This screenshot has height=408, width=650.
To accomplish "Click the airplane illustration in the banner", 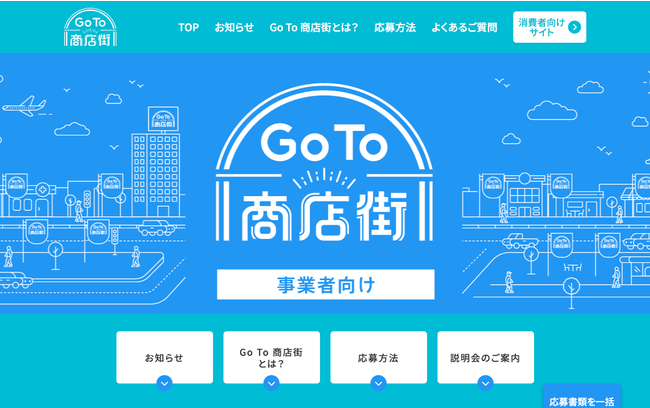I will 25,106.
